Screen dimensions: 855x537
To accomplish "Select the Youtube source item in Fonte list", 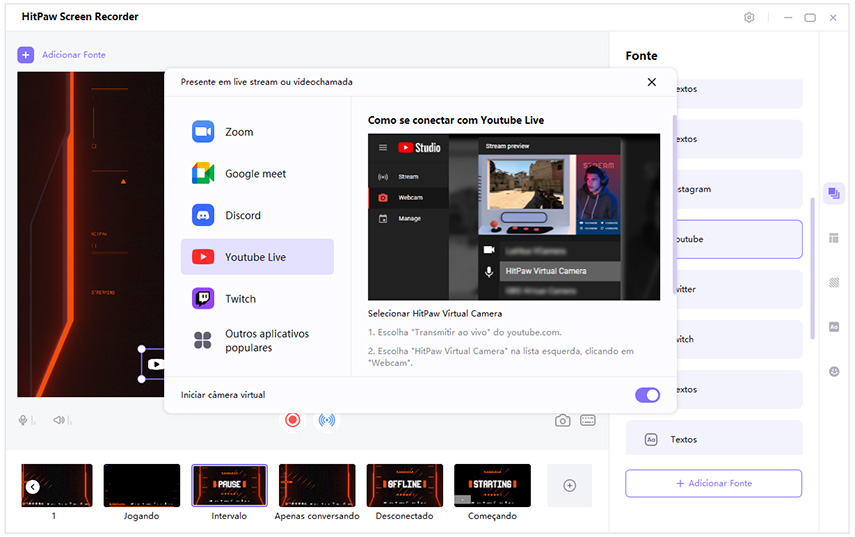I will click(x=739, y=239).
